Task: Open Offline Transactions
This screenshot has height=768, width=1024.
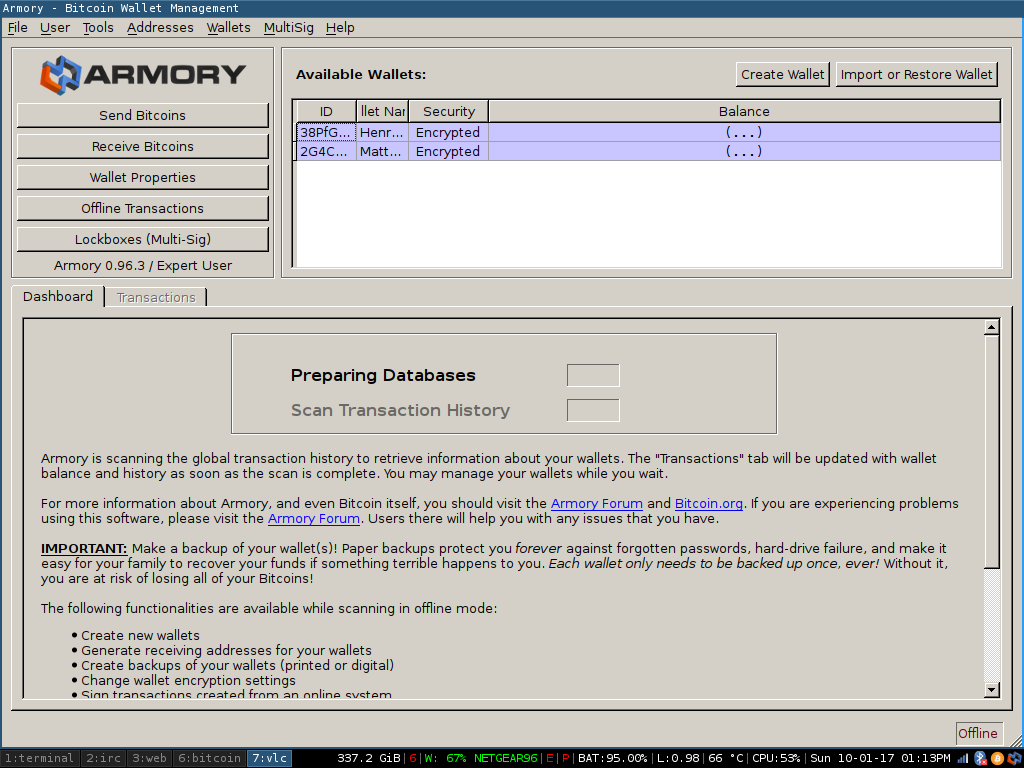Action: pos(142,208)
